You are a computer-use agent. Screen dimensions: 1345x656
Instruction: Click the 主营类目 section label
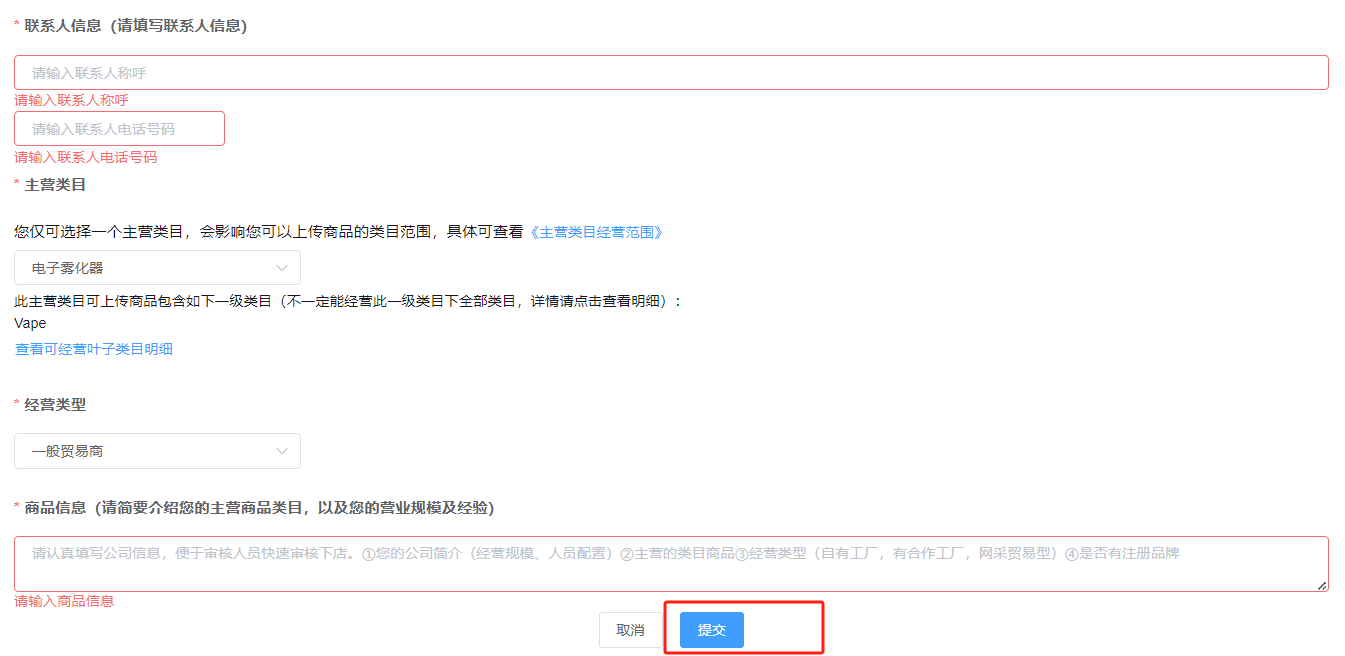click(x=55, y=185)
